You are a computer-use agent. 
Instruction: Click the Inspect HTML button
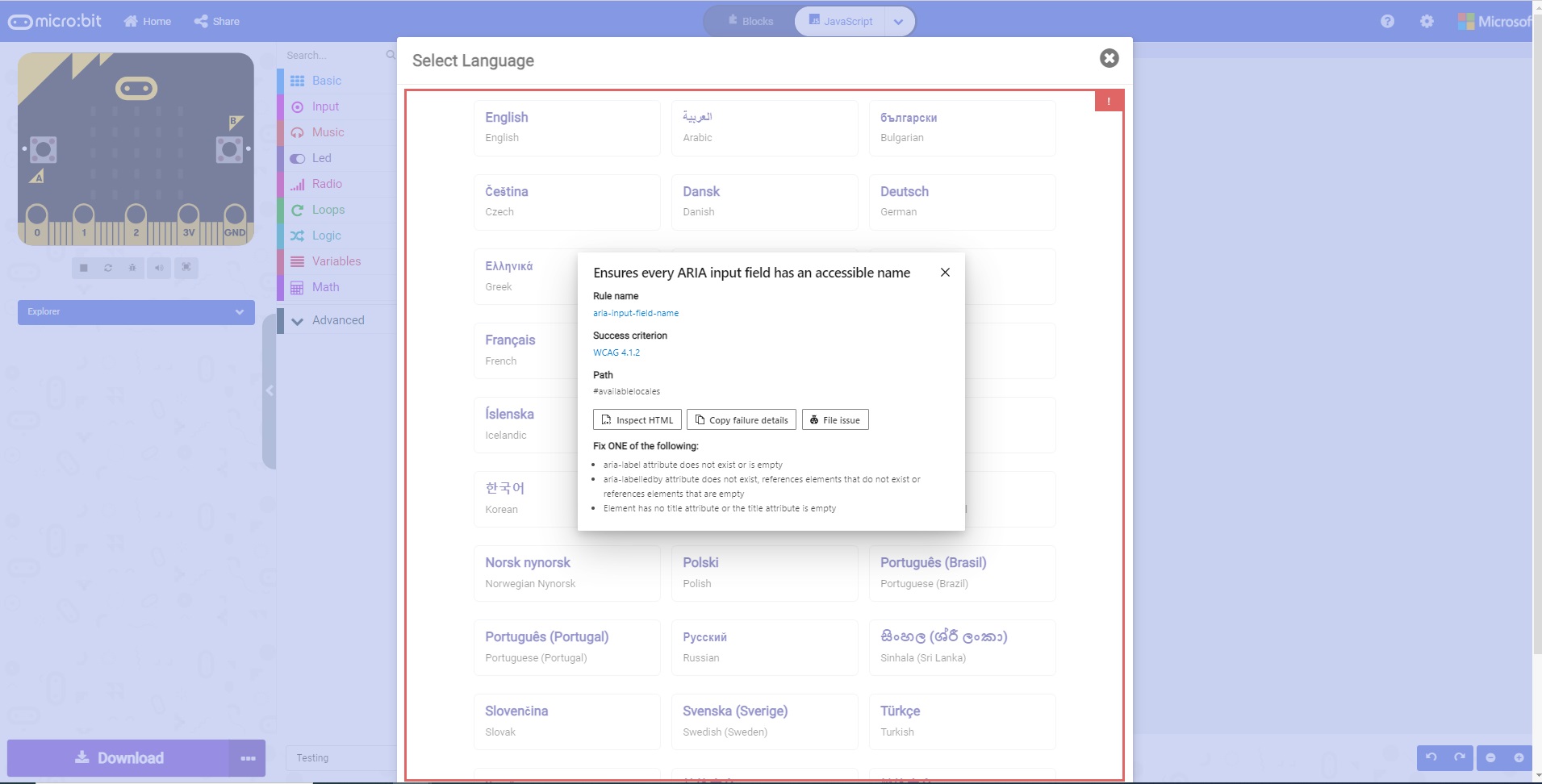tap(636, 419)
